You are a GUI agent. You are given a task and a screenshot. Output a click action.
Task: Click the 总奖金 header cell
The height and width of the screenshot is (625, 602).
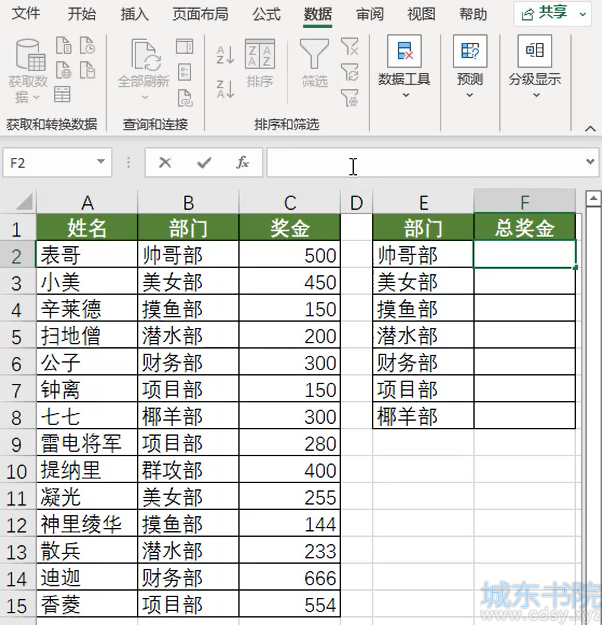click(x=525, y=228)
